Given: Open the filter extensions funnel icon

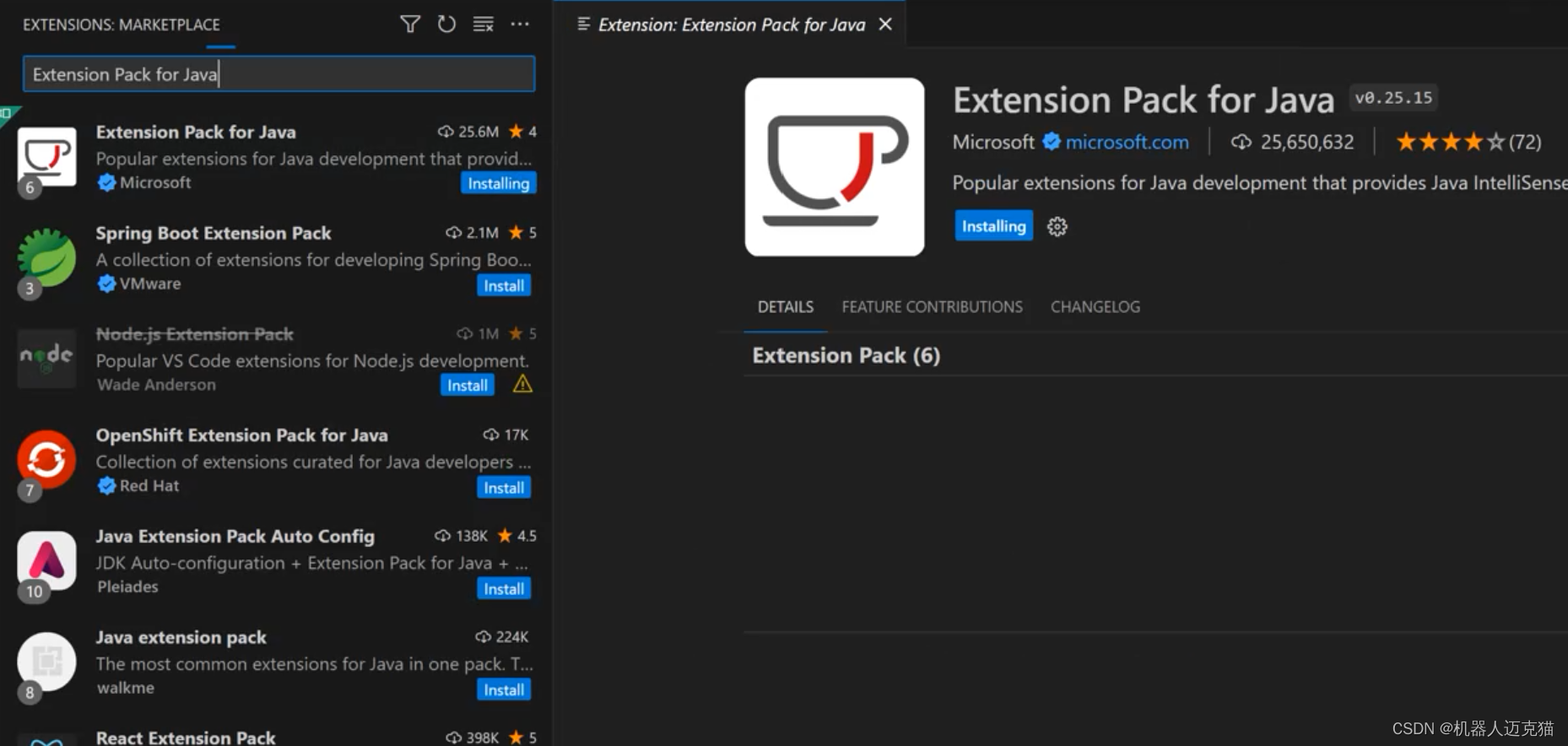Looking at the screenshot, I should pos(410,24).
